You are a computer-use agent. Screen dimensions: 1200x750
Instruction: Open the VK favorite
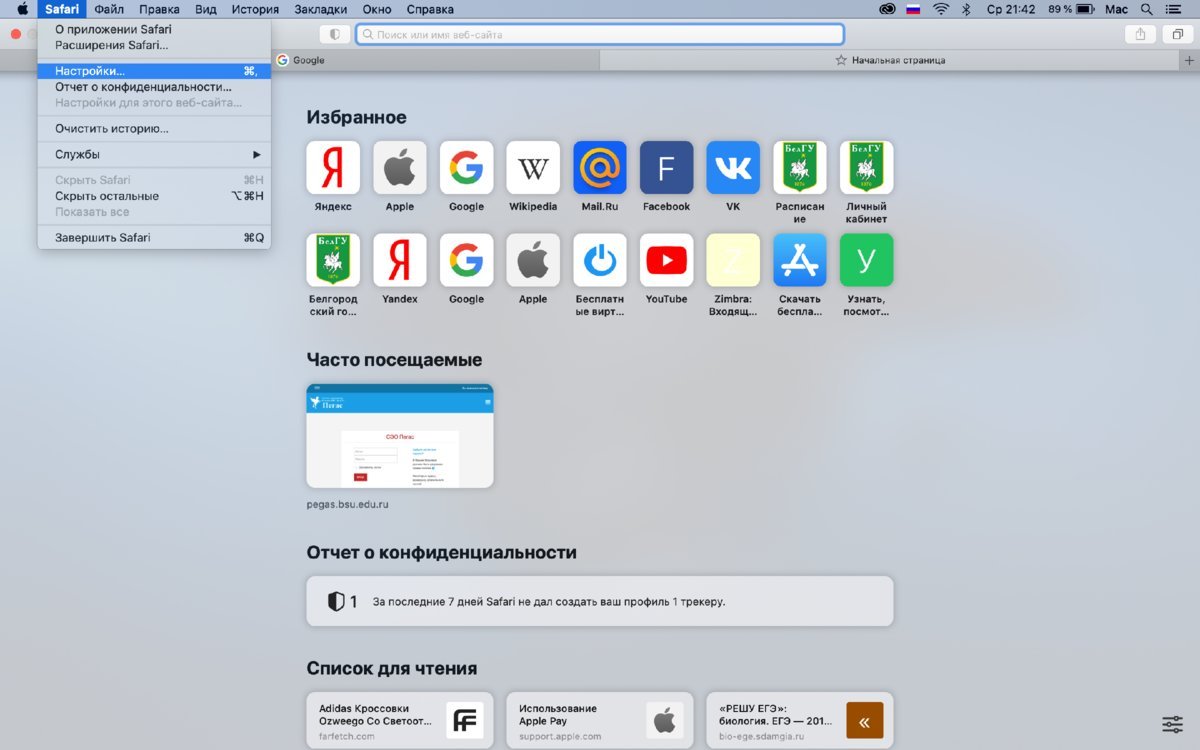733,167
